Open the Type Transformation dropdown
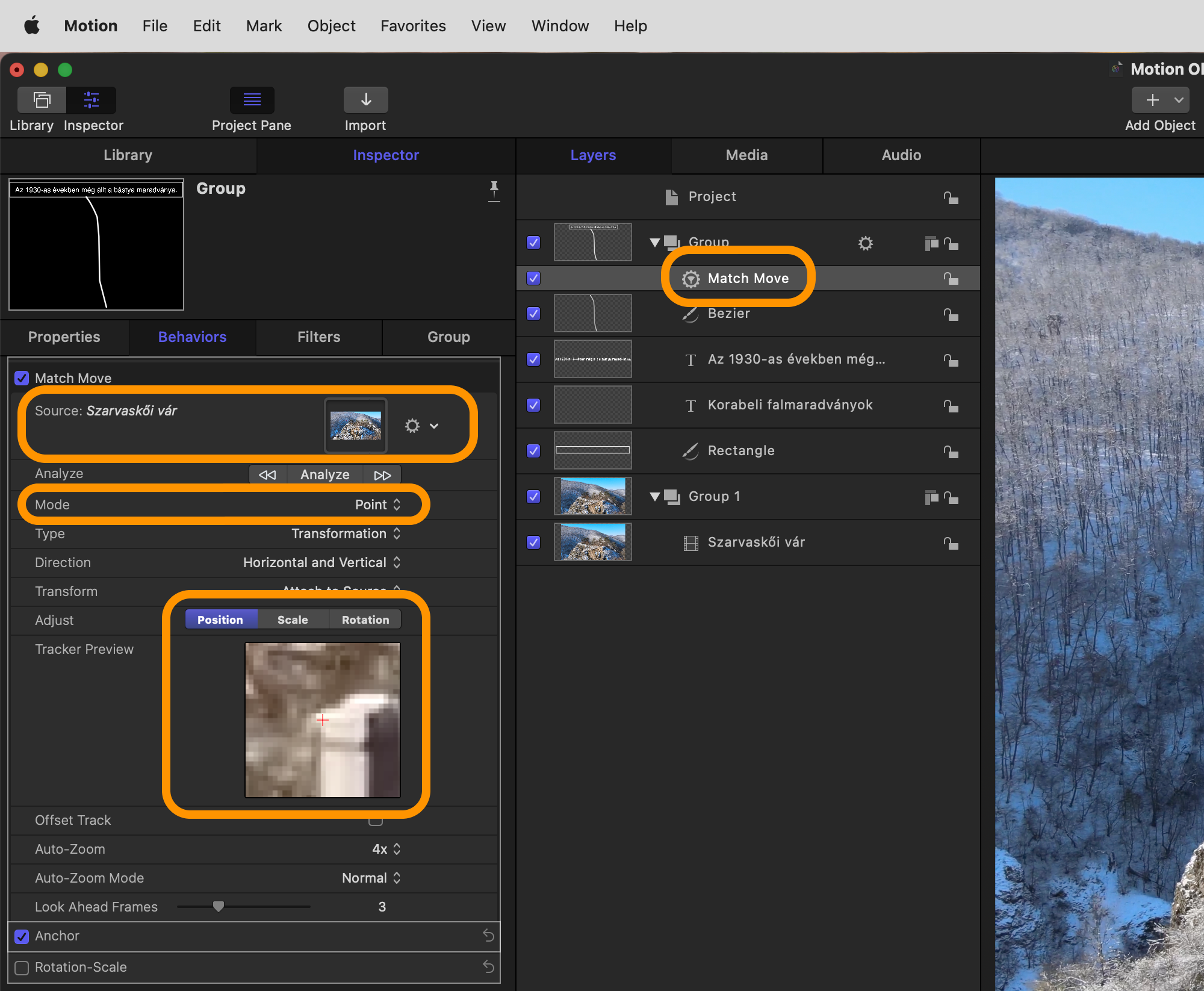This screenshot has height=991, width=1204. click(x=346, y=533)
